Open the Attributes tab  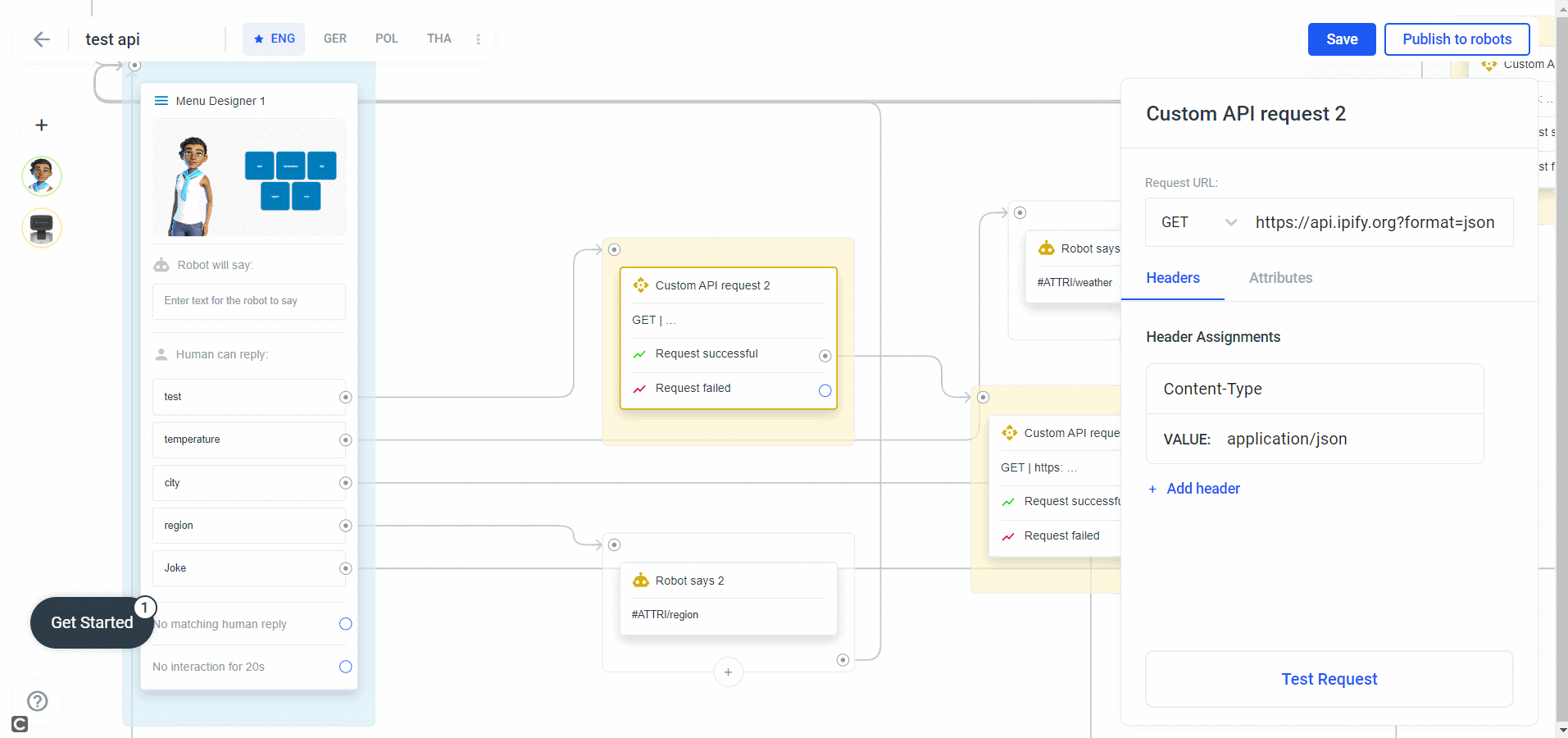pos(1280,278)
